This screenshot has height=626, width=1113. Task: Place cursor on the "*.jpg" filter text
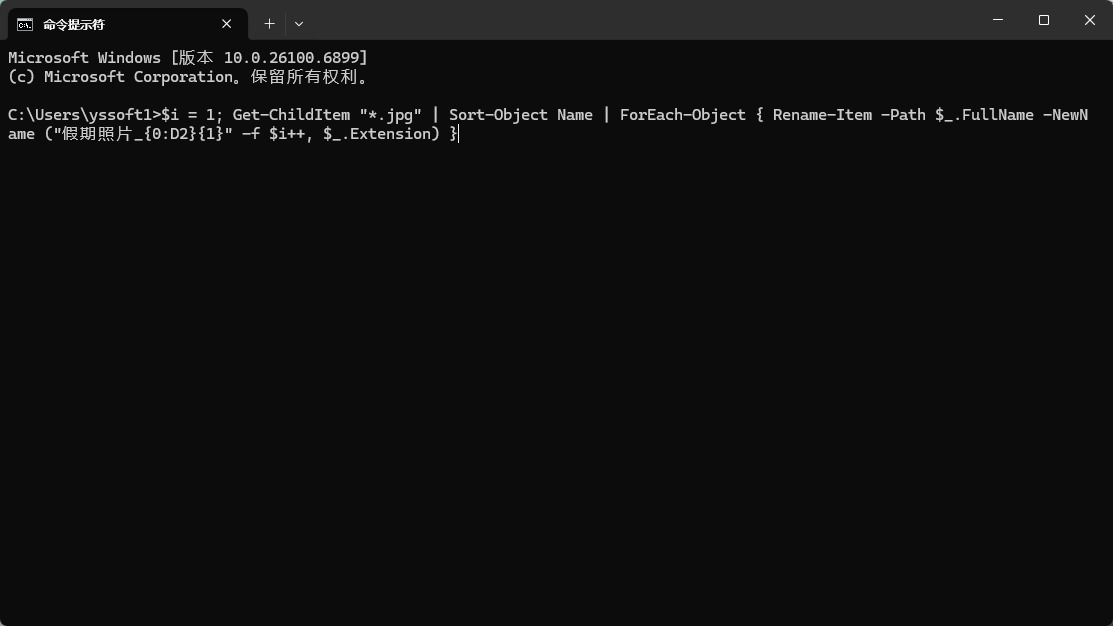390,115
